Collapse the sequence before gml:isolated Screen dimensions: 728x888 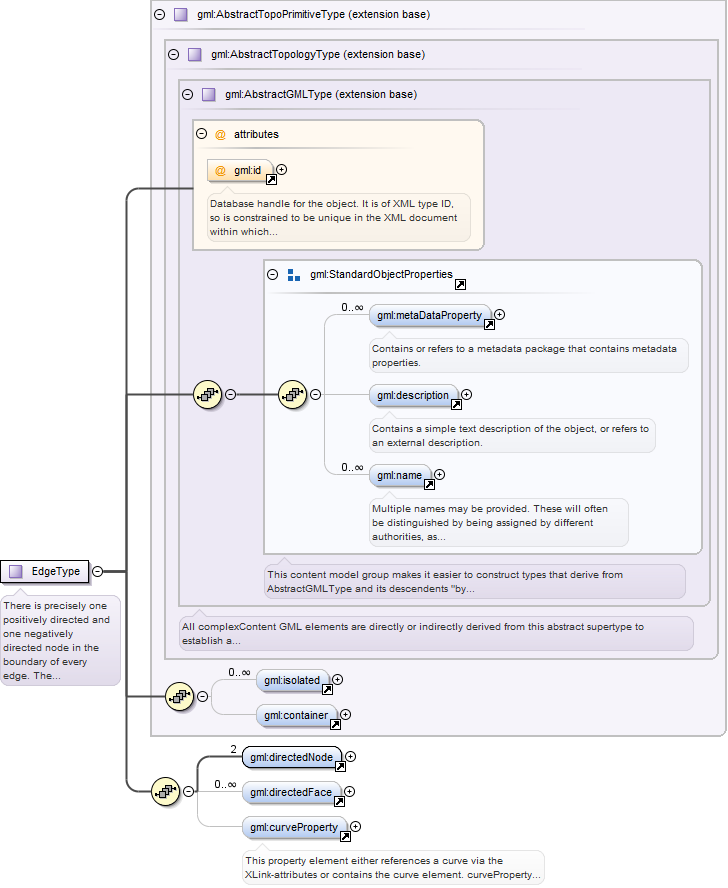(x=202, y=697)
